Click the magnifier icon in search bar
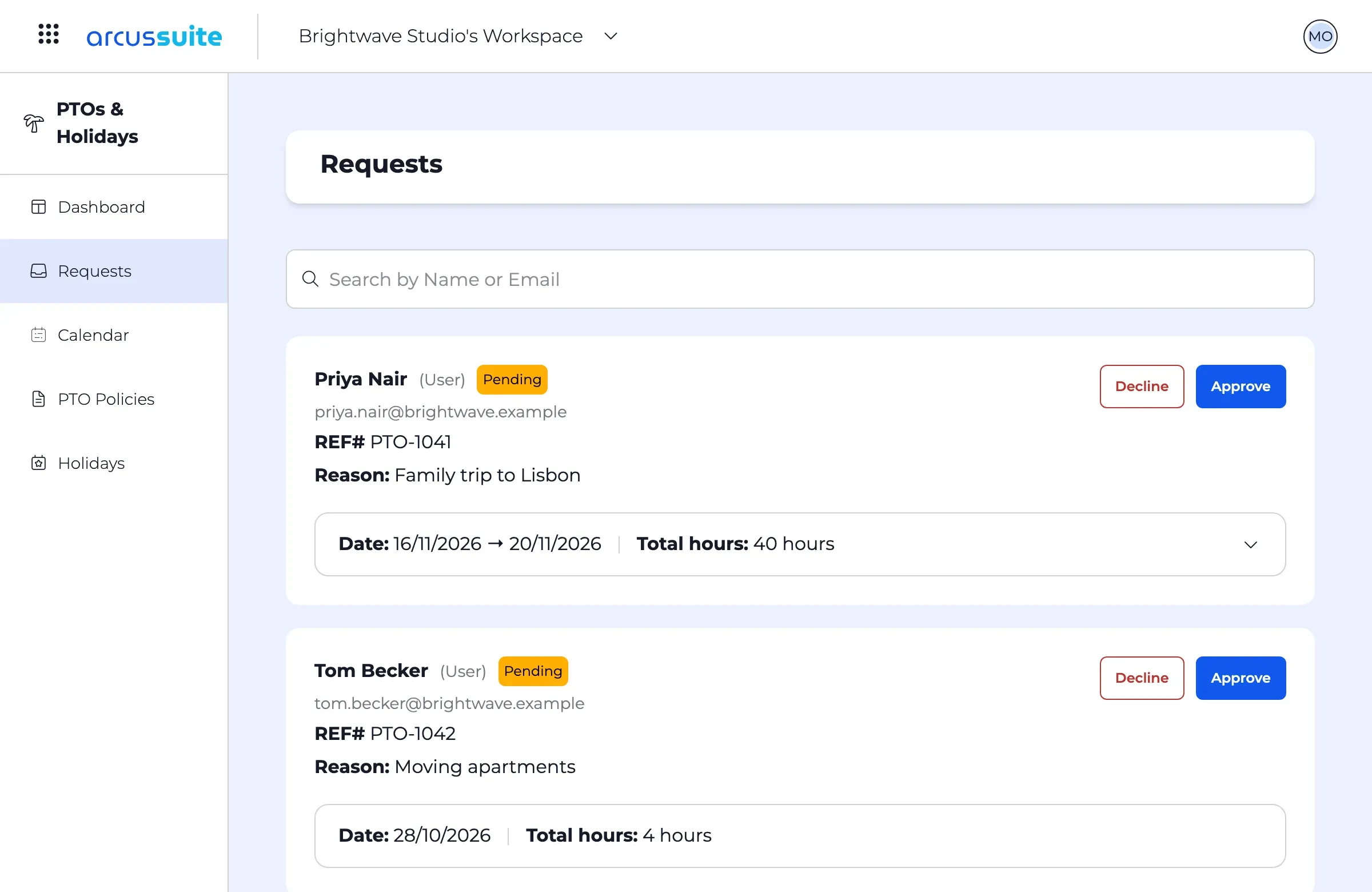This screenshot has width=1372, height=892. coord(310,279)
